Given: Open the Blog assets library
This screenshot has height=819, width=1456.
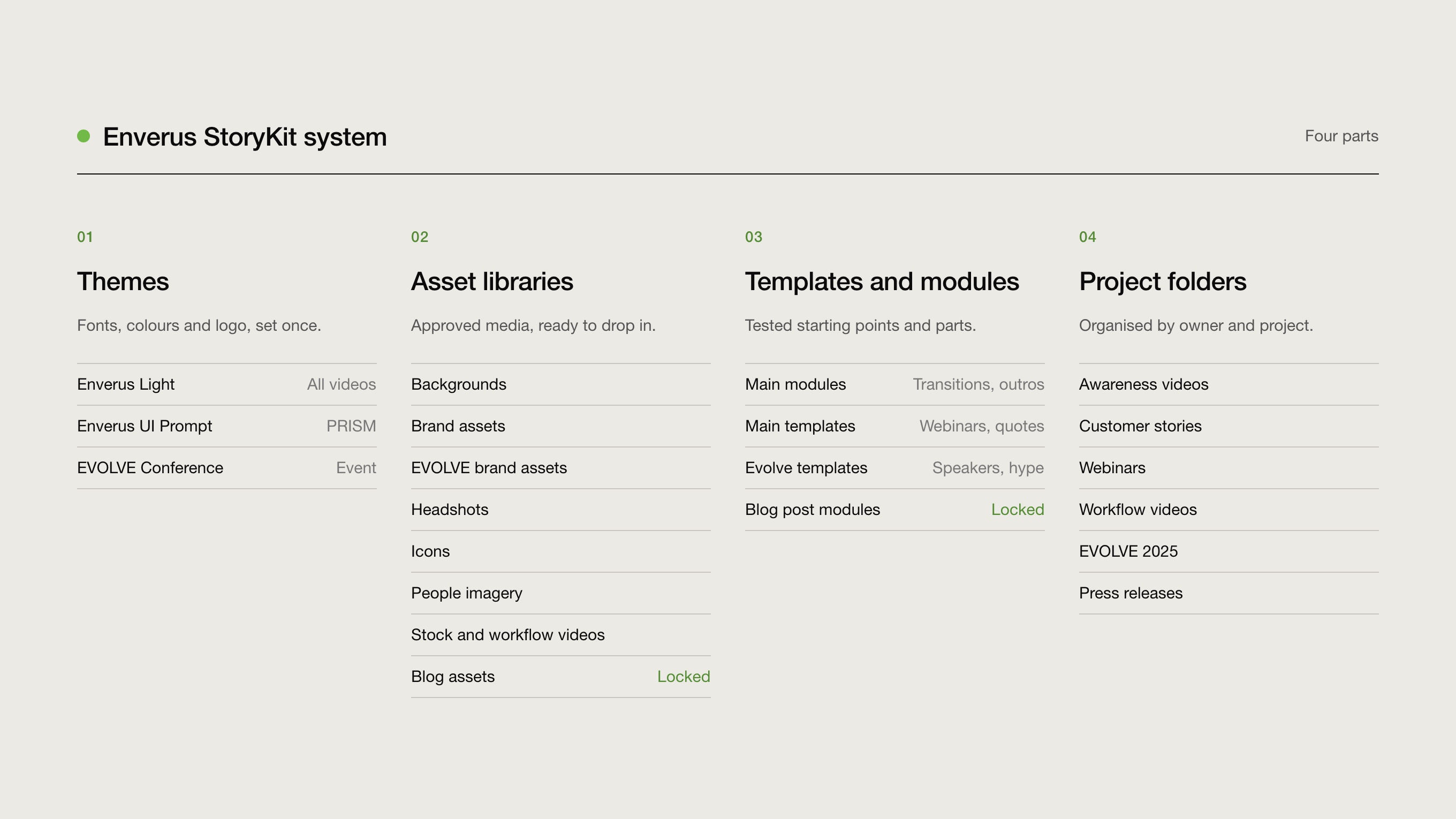Looking at the screenshot, I should click(560, 677).
